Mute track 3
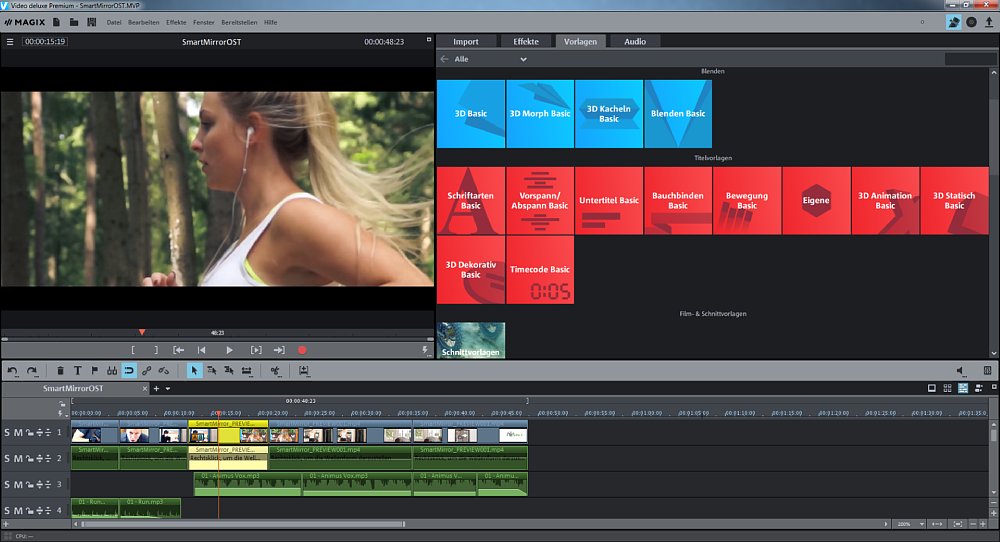Screen dimensions: 1000x542 [x=18, y=485]
